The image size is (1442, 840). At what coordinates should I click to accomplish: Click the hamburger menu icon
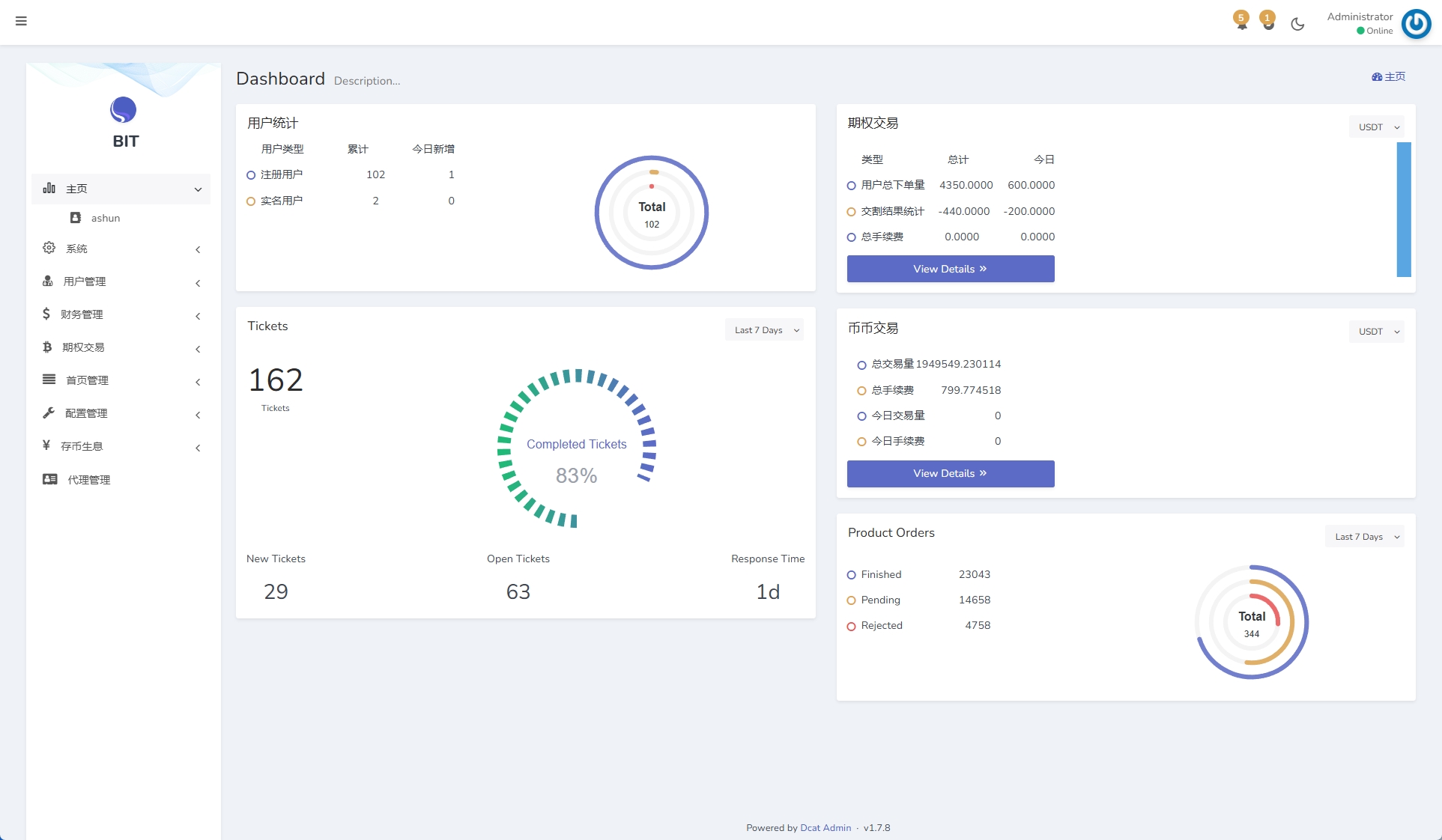[21, 21]
